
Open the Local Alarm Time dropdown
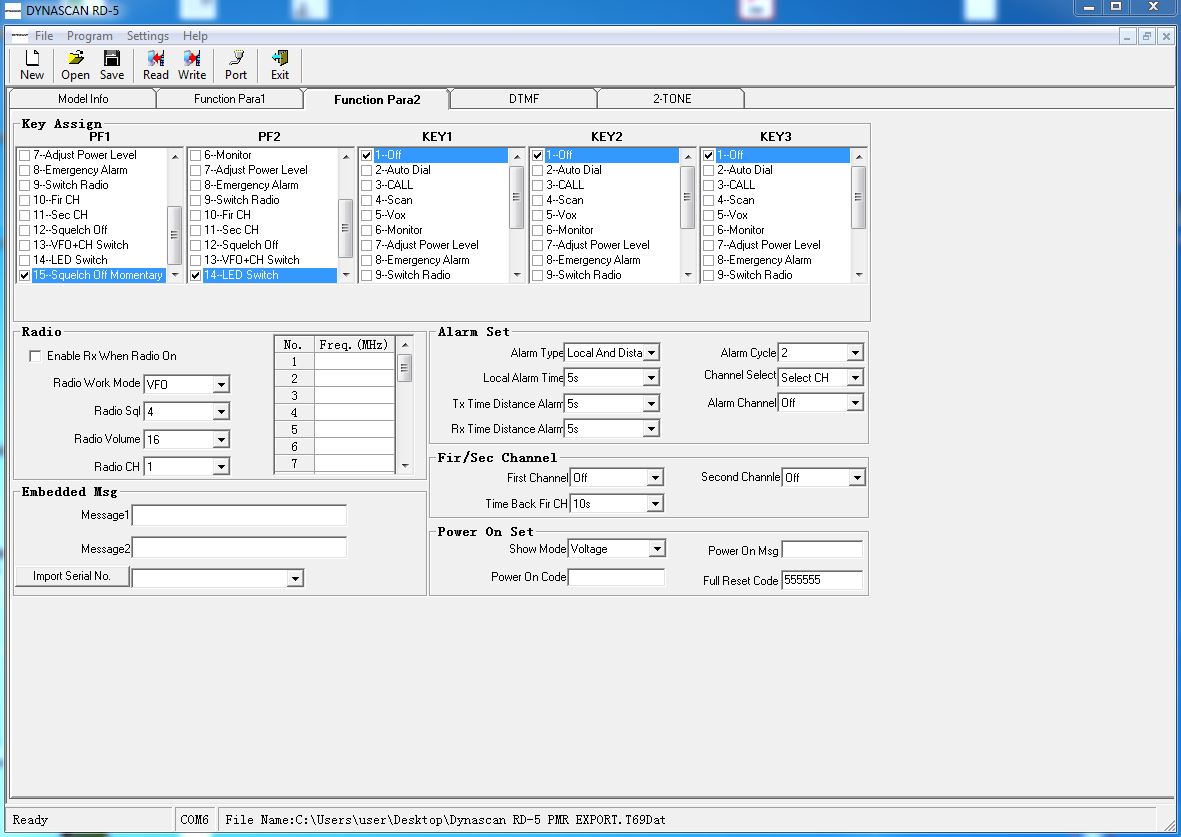coord(652,377)
